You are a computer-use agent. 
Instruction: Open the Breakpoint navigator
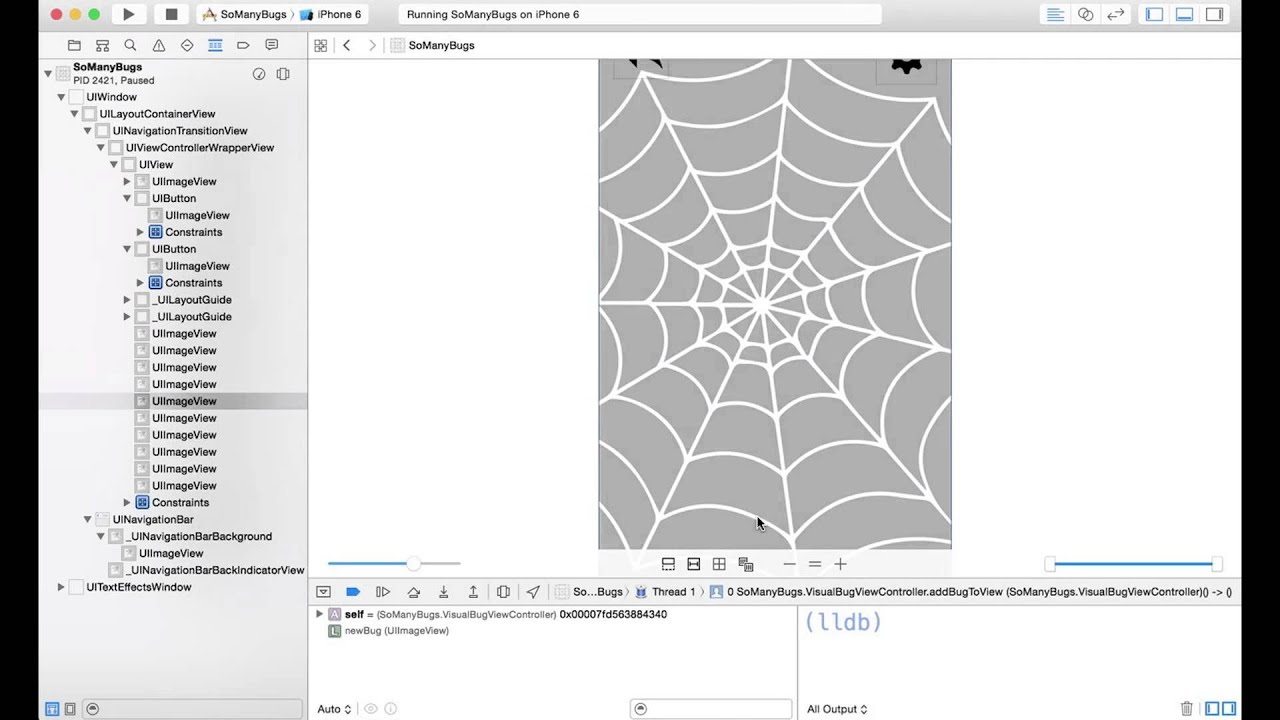(243, 45)
